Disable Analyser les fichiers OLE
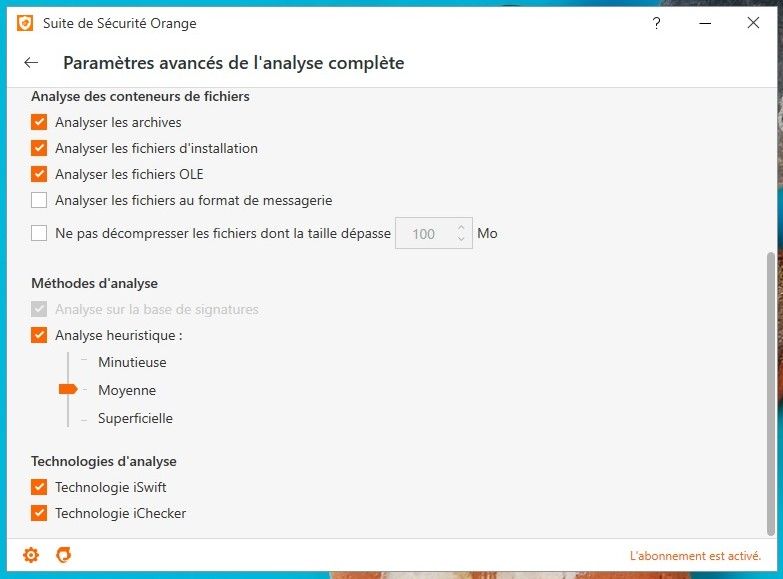This screenshot has height=579, width=783. [x=39, y=174]
